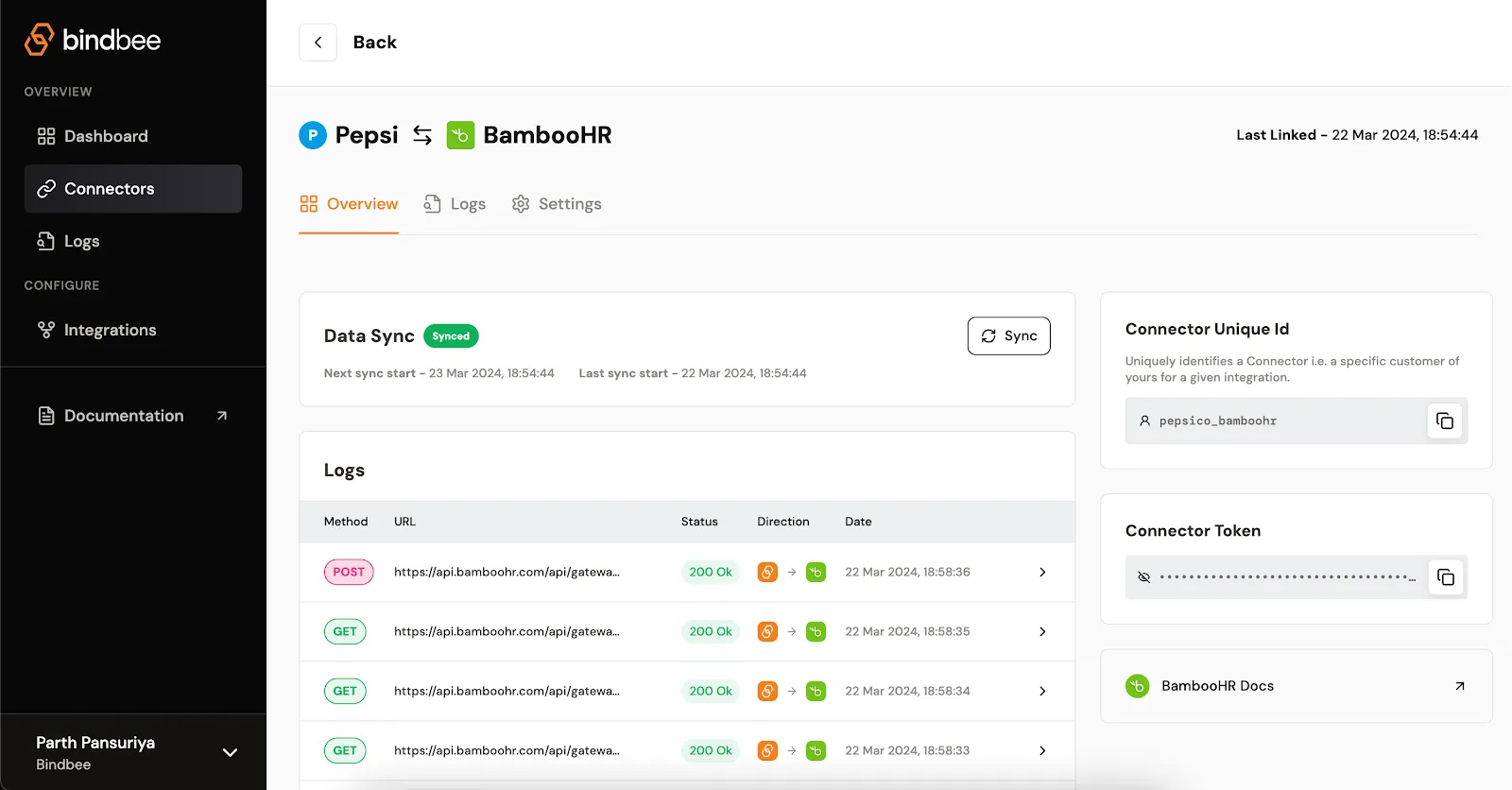Click 200 Ok status in POST row
This screenshot has width=1512, height=790.
[711, 572]
